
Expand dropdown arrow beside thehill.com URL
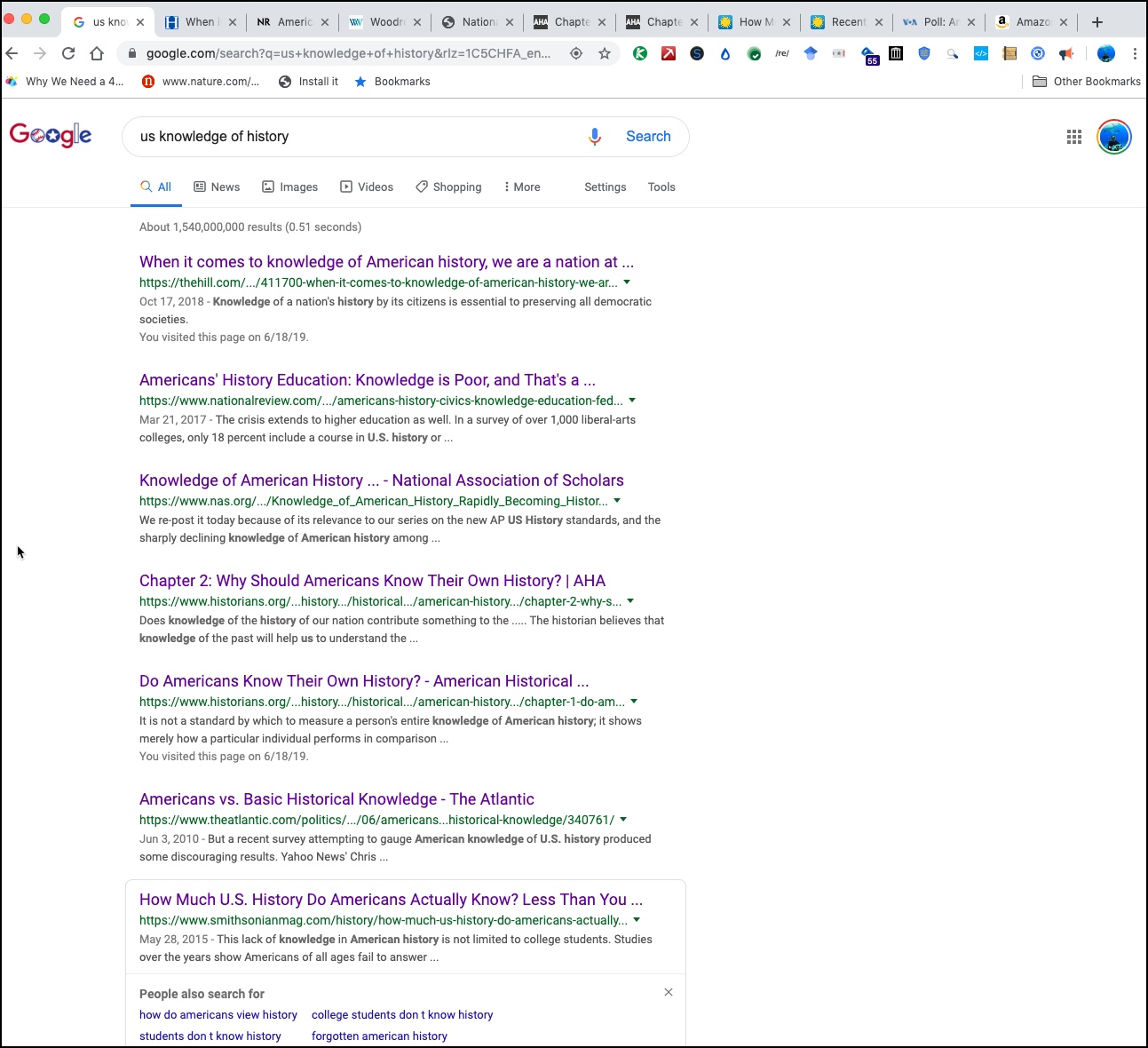point(627,282)
